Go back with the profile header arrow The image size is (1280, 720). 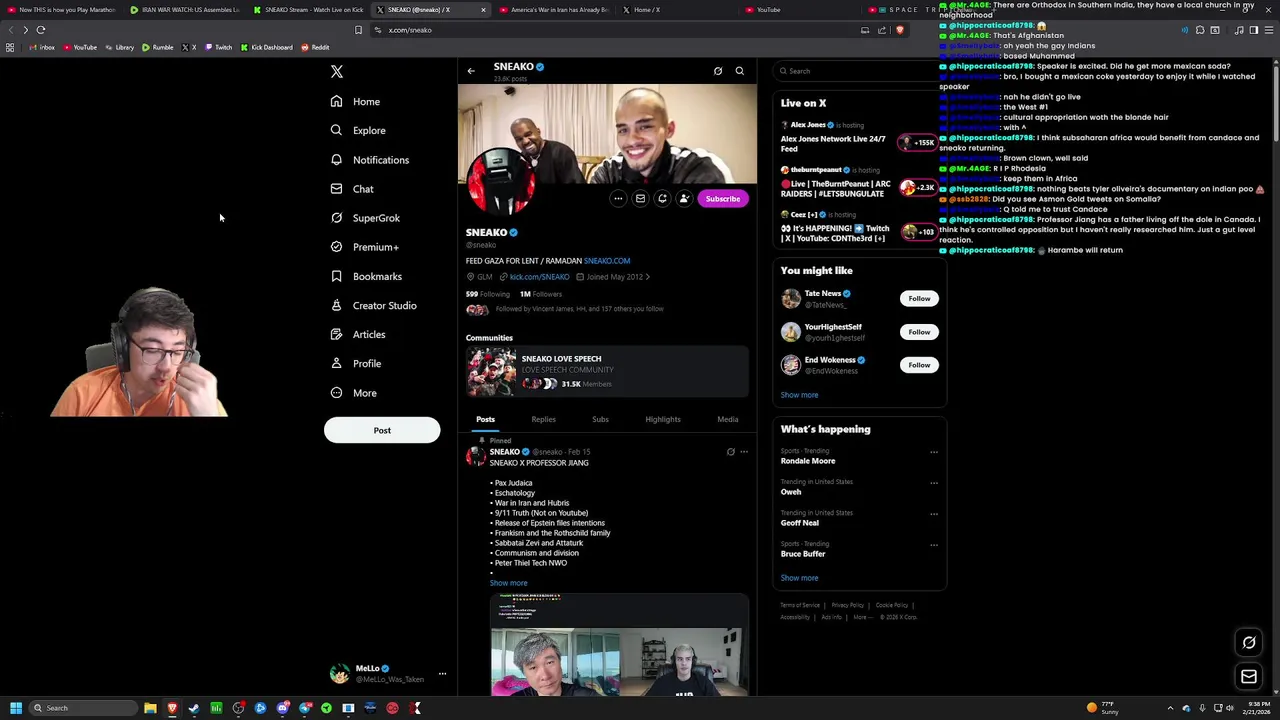click(x=471, y=71)
